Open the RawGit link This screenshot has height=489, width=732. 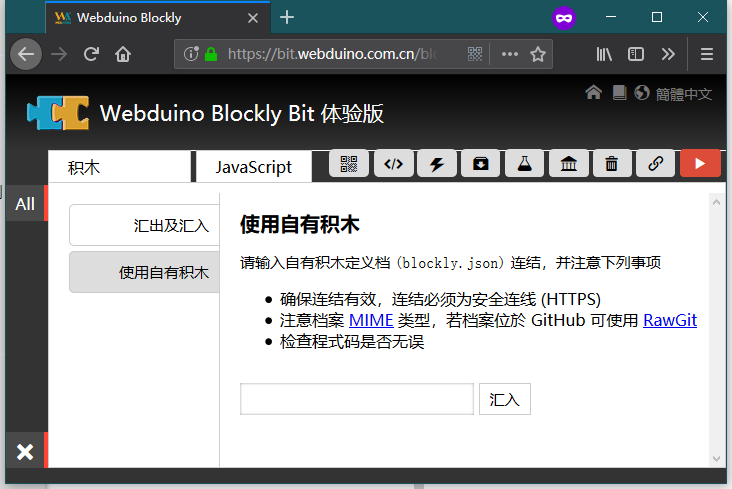[670, 320]
